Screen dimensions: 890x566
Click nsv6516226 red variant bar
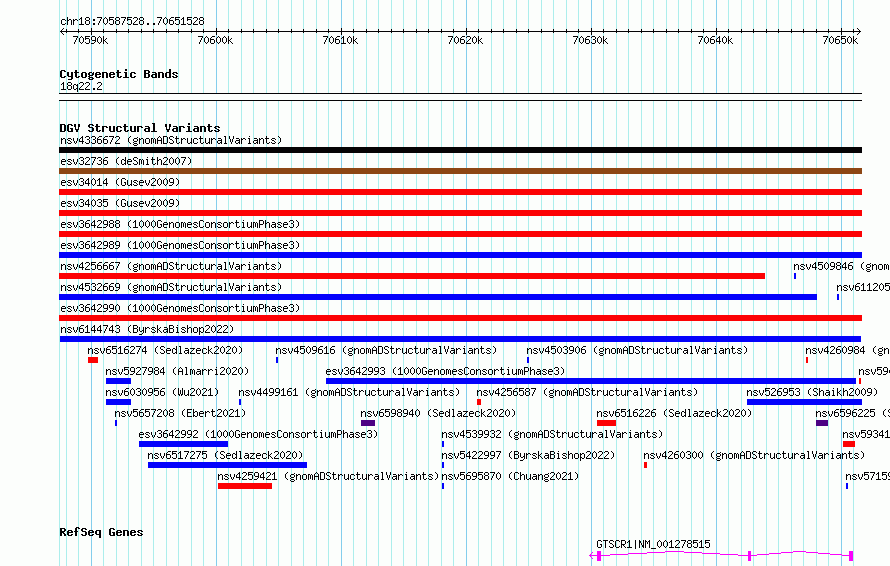point(606,423)
